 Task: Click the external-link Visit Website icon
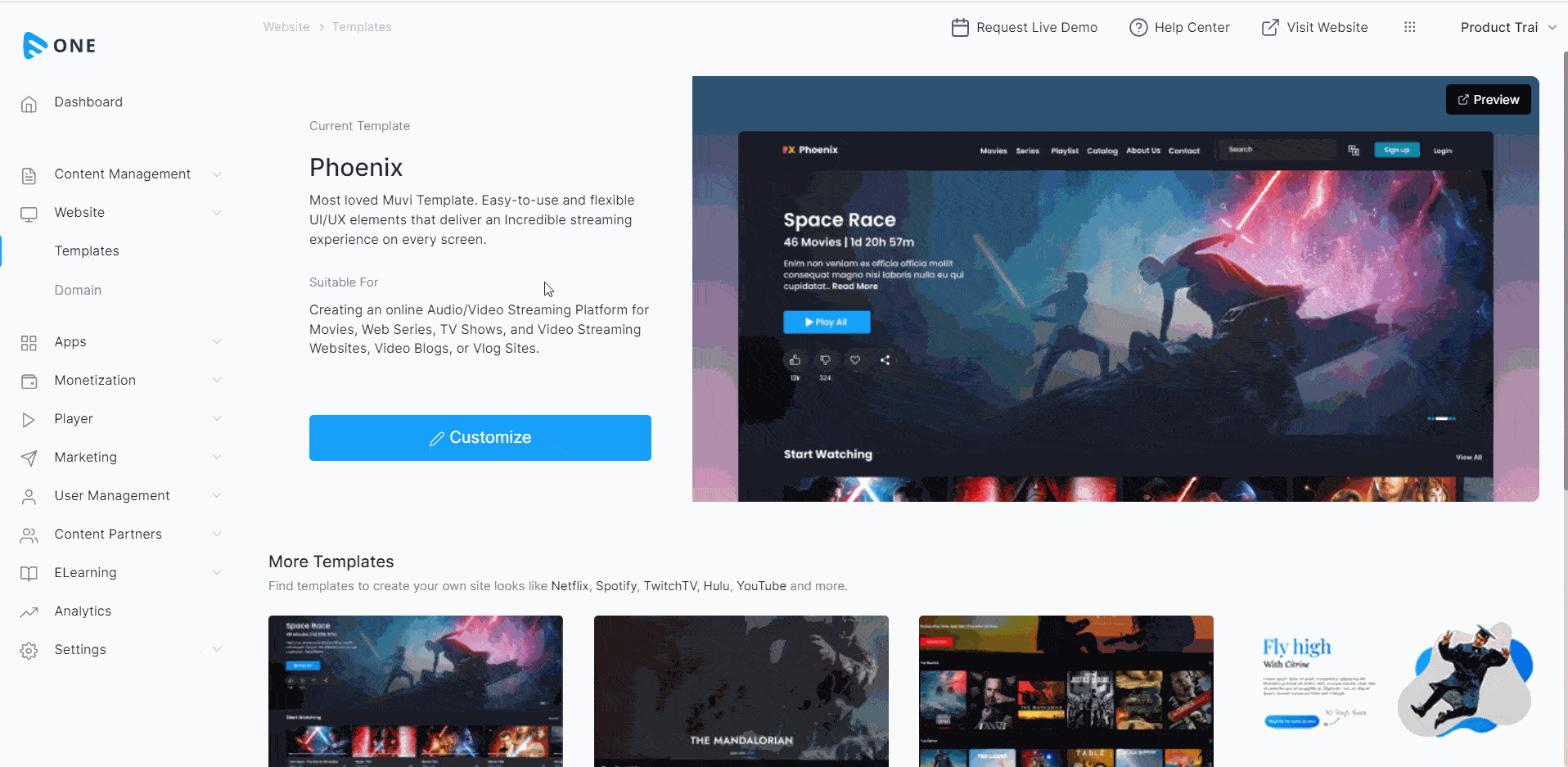point(1270,28)
